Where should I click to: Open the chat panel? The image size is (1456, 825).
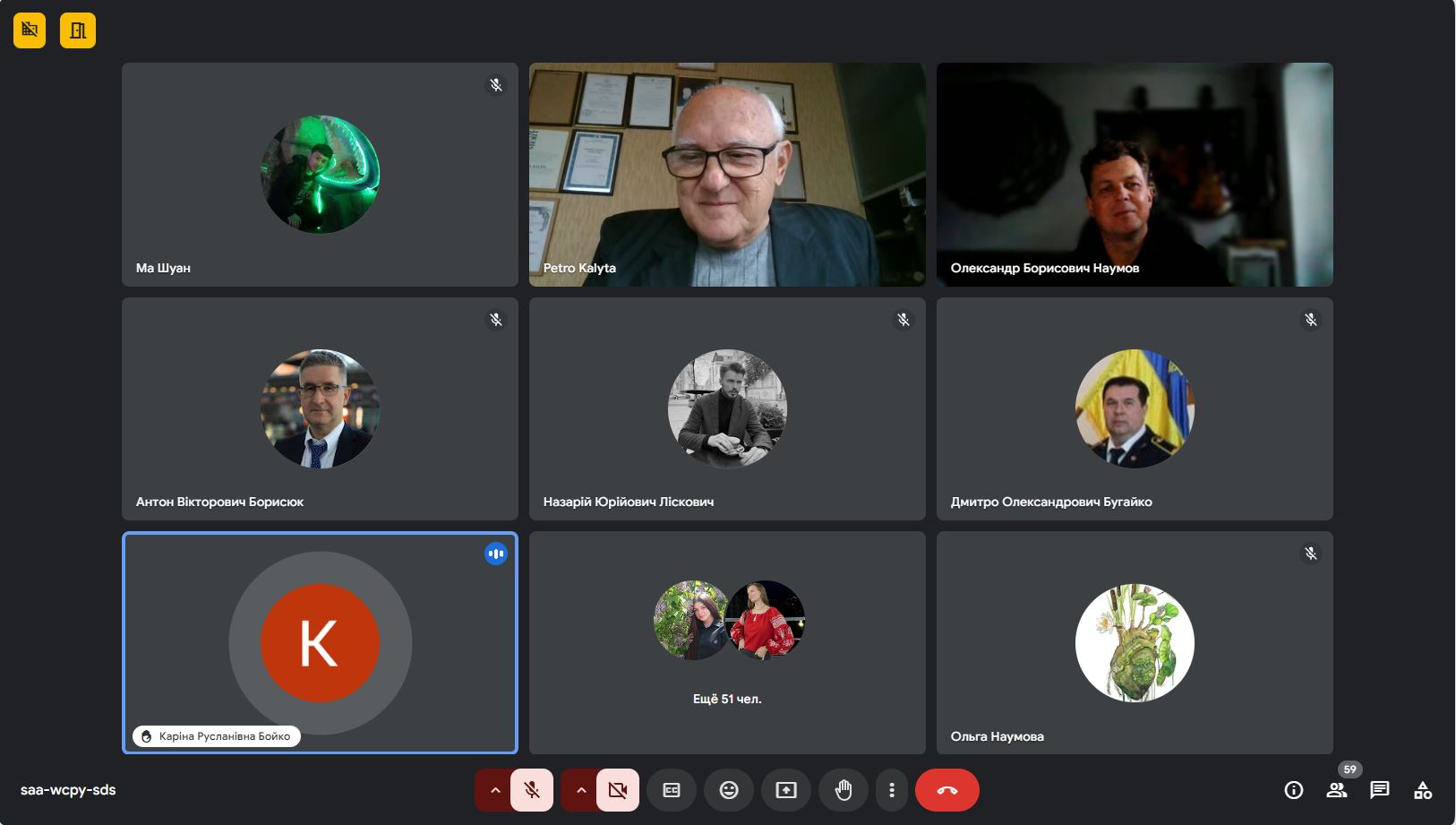tap(1380, 790)
